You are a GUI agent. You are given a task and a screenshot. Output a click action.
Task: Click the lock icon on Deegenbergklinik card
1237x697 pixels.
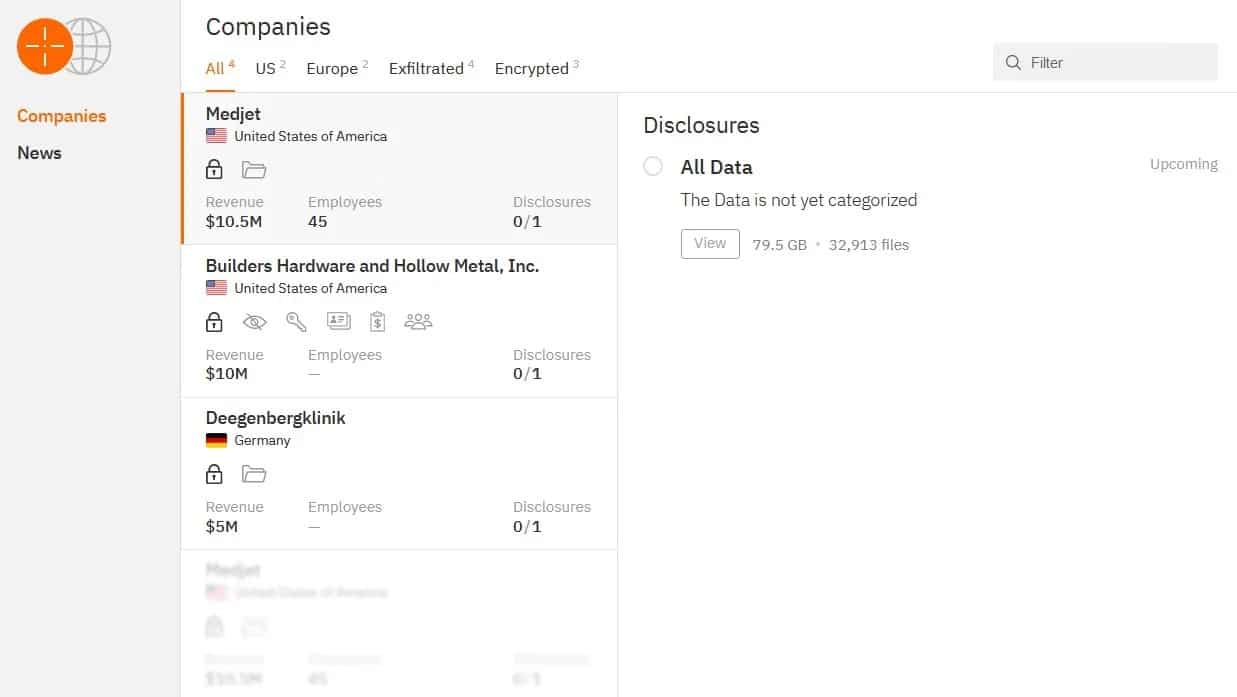click(x=214, y=474)
